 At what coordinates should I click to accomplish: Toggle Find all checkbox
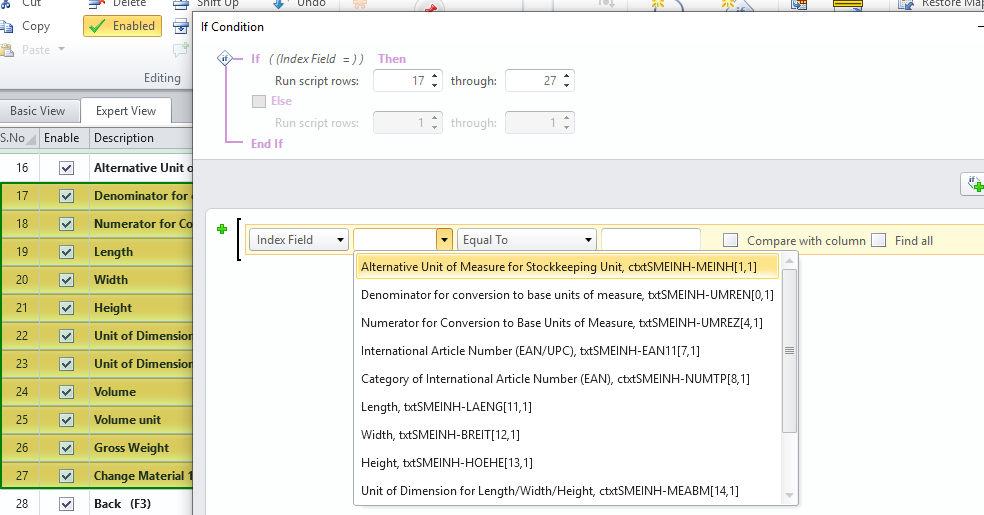[x=879, y=240]
